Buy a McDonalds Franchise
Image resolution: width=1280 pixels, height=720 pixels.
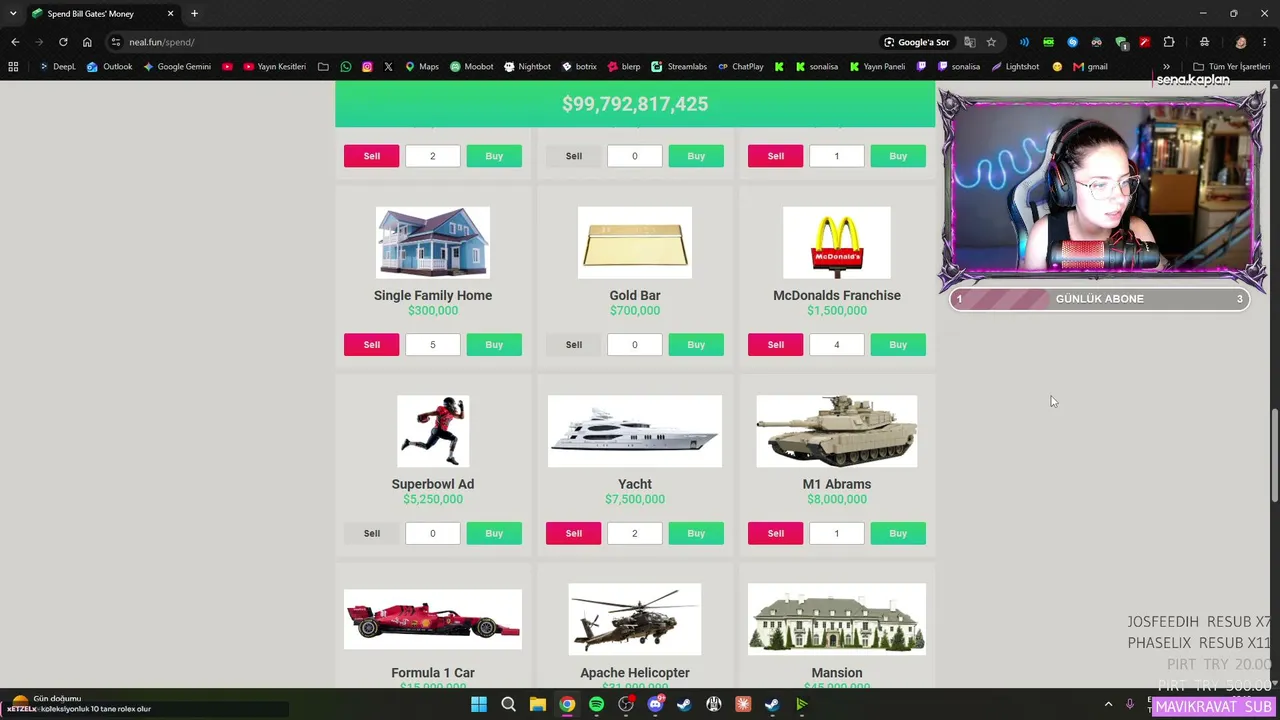pos(898,345)
